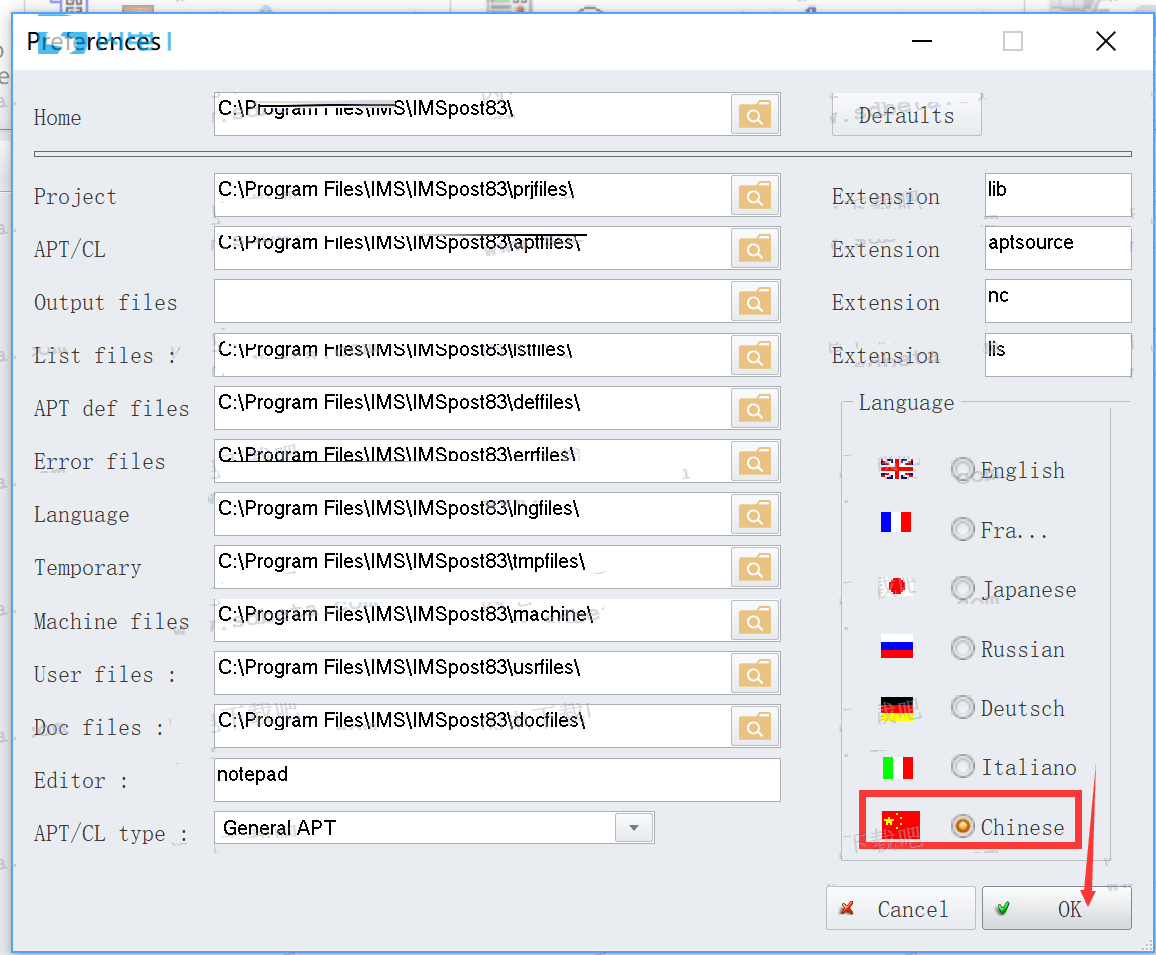Browse folder for the Project path

(x=755, y=195)
